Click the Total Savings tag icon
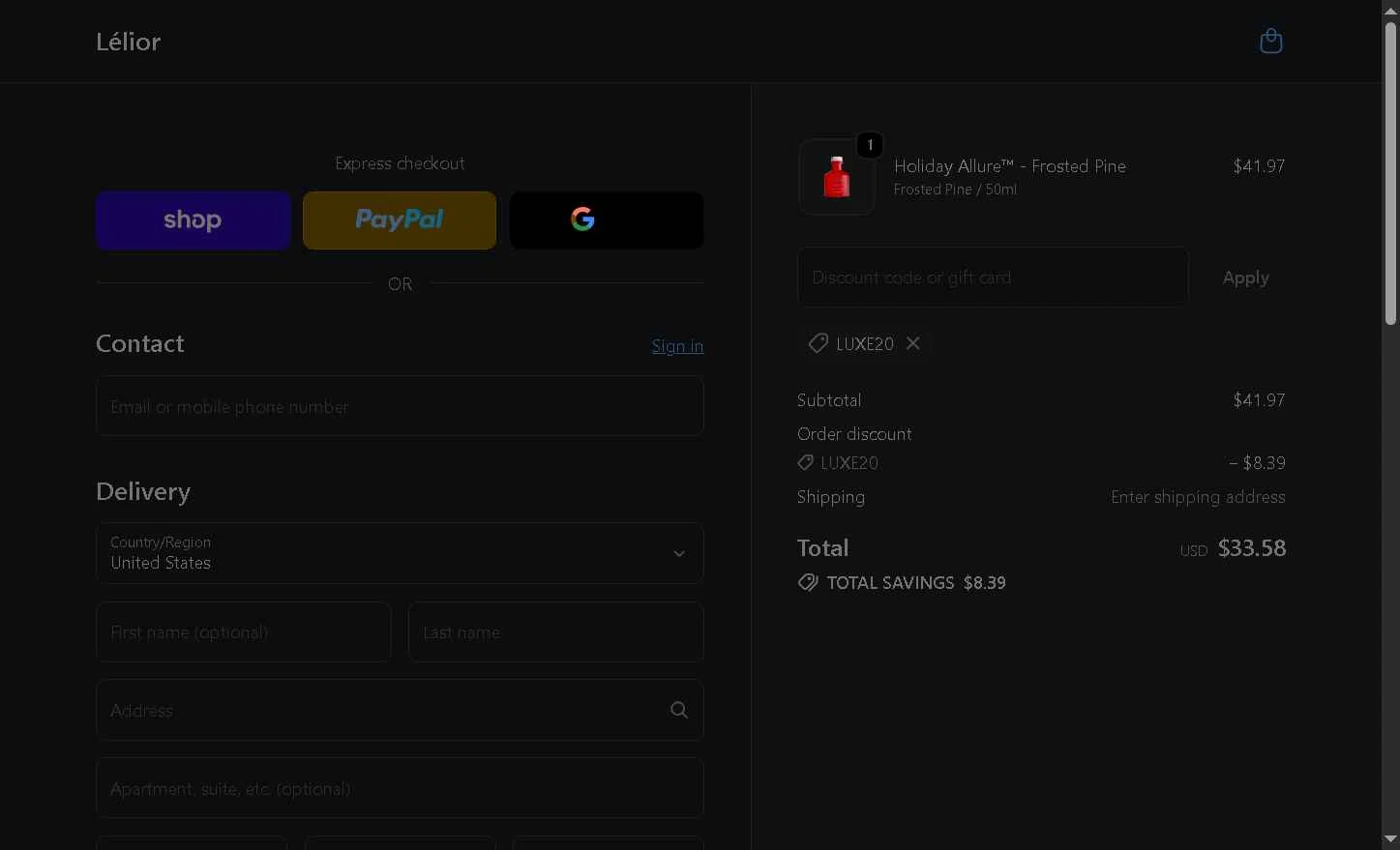 pyautogui.click(x=808, y=582)
